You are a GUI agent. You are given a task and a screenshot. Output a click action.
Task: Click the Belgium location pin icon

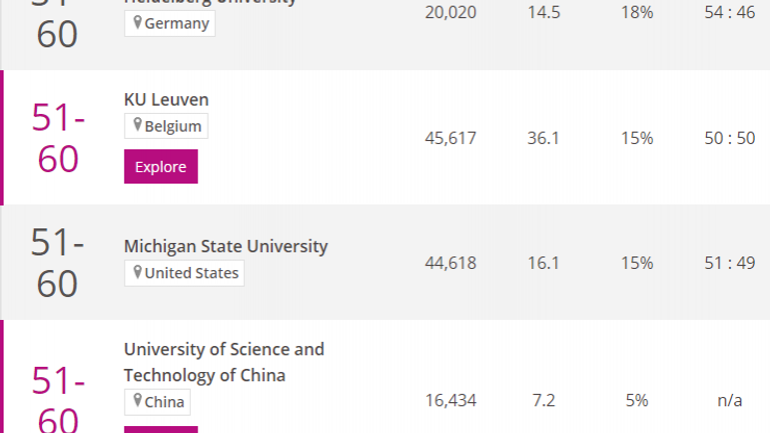tap(138, 125)
